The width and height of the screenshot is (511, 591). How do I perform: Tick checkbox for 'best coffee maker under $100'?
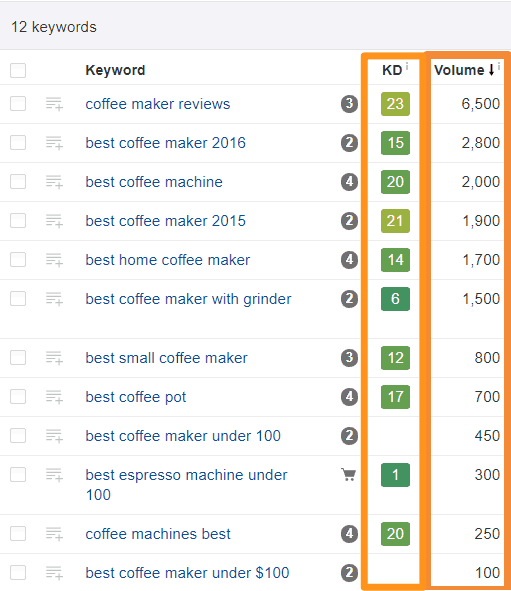(18, 573)
